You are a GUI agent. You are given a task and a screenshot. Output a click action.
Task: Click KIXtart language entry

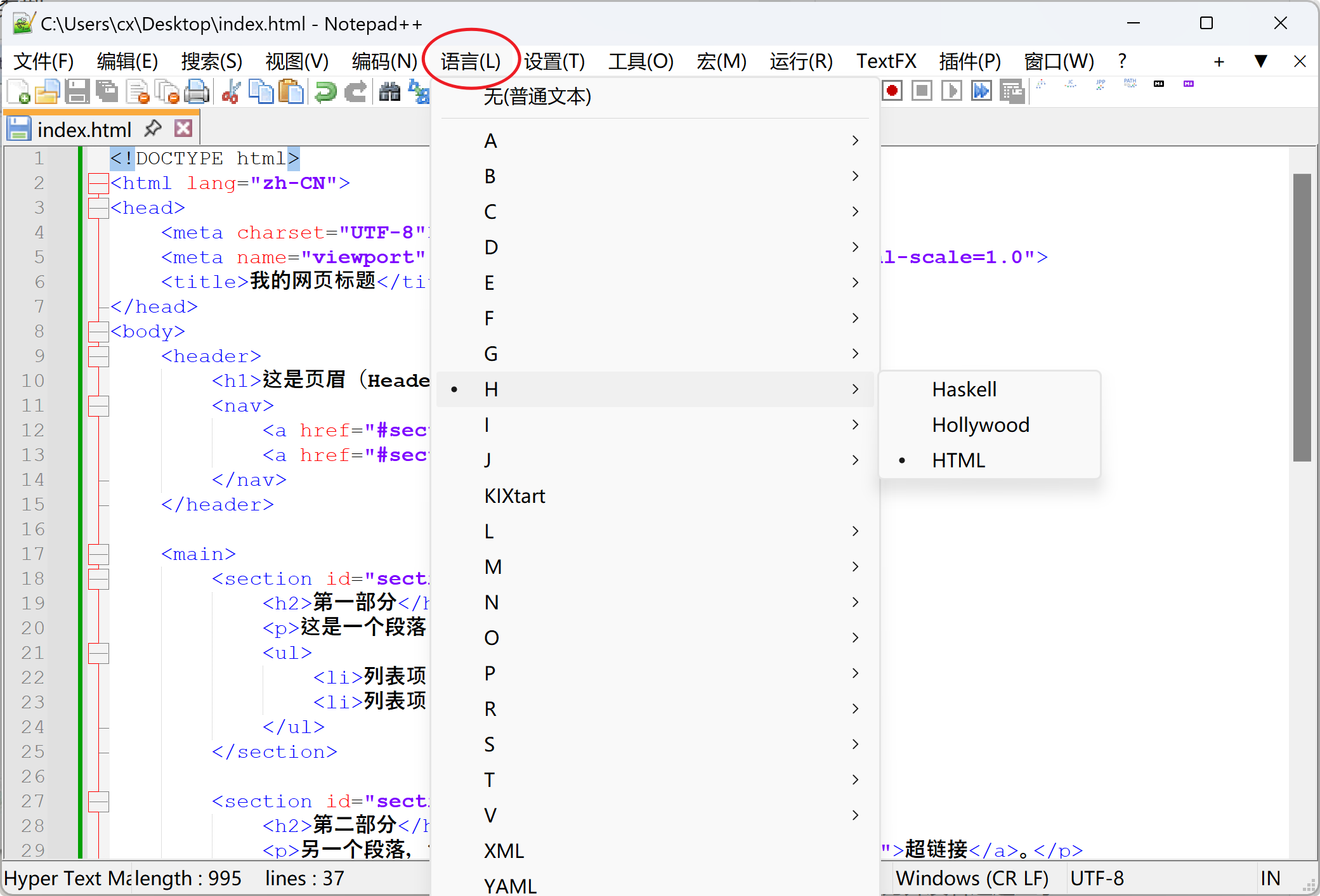(x=514, y=496)
